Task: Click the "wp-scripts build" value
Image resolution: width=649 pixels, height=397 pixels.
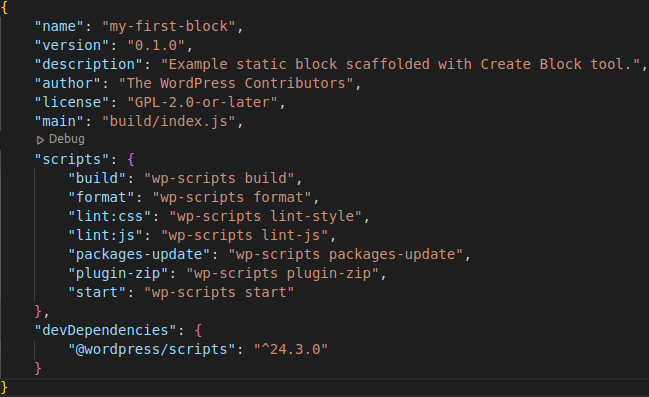Action: [219, 179]
